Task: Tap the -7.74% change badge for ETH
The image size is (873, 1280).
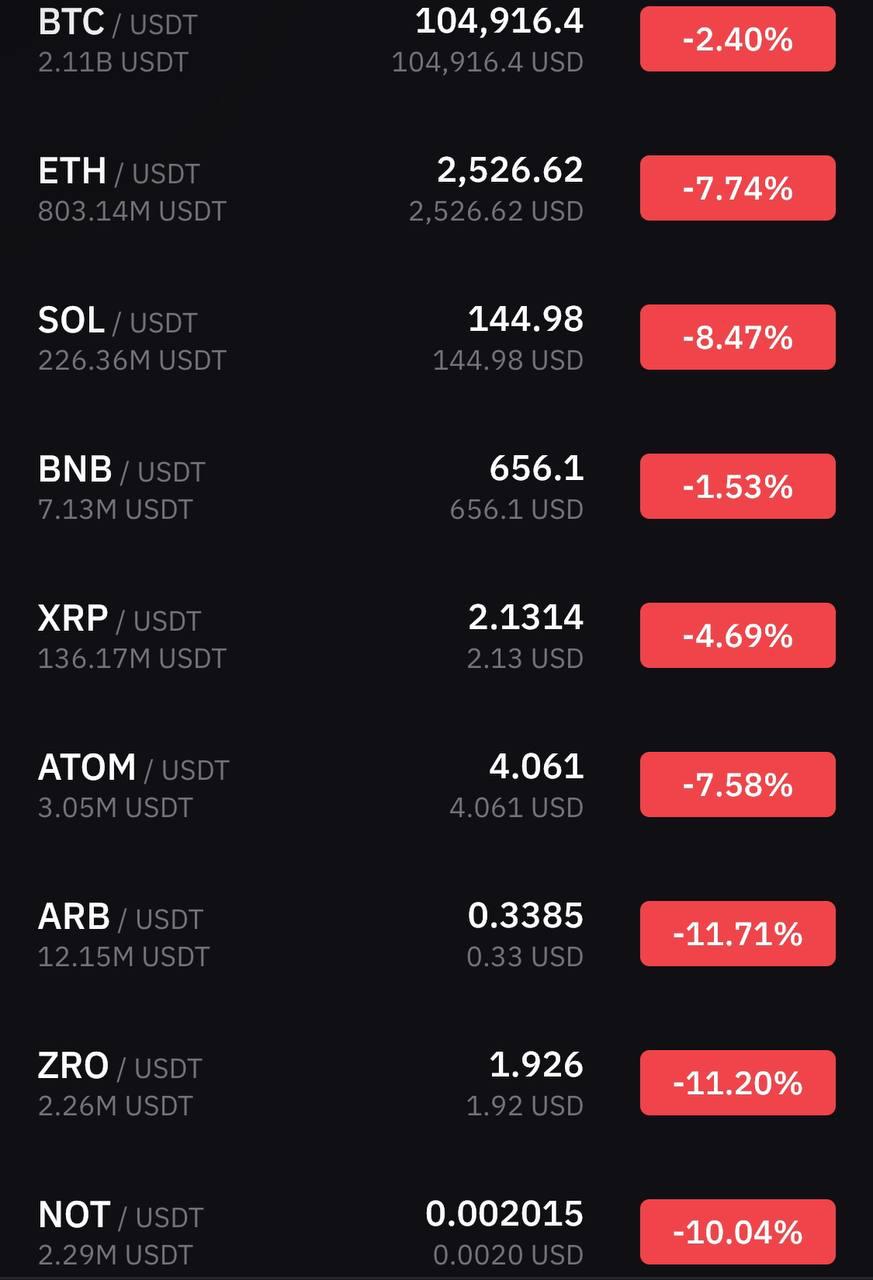Action: coord(737,188)
